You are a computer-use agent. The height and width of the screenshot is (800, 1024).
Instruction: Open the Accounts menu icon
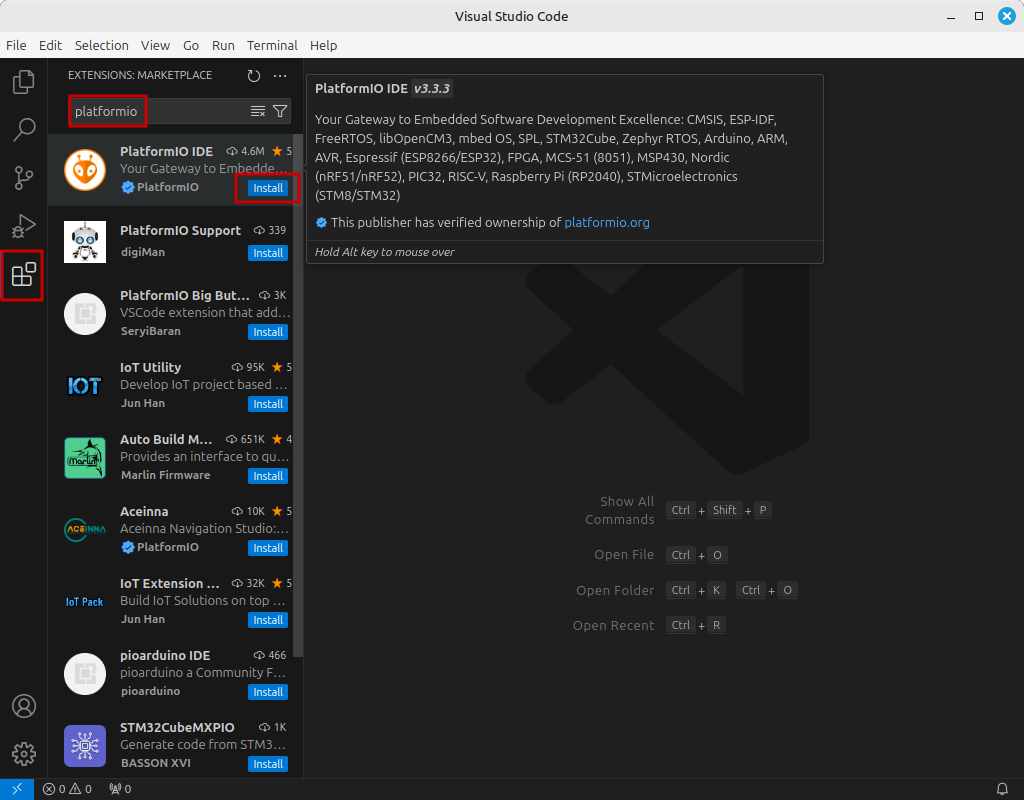pos(24,706)
